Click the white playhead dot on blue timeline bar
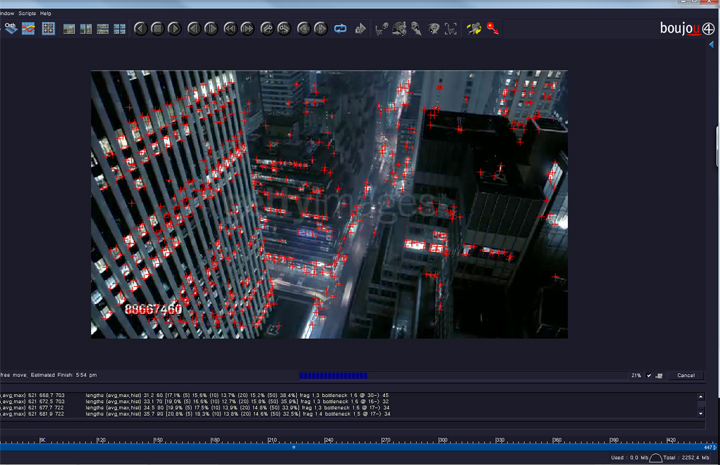The image size is (720, 465). coord(294,447)
